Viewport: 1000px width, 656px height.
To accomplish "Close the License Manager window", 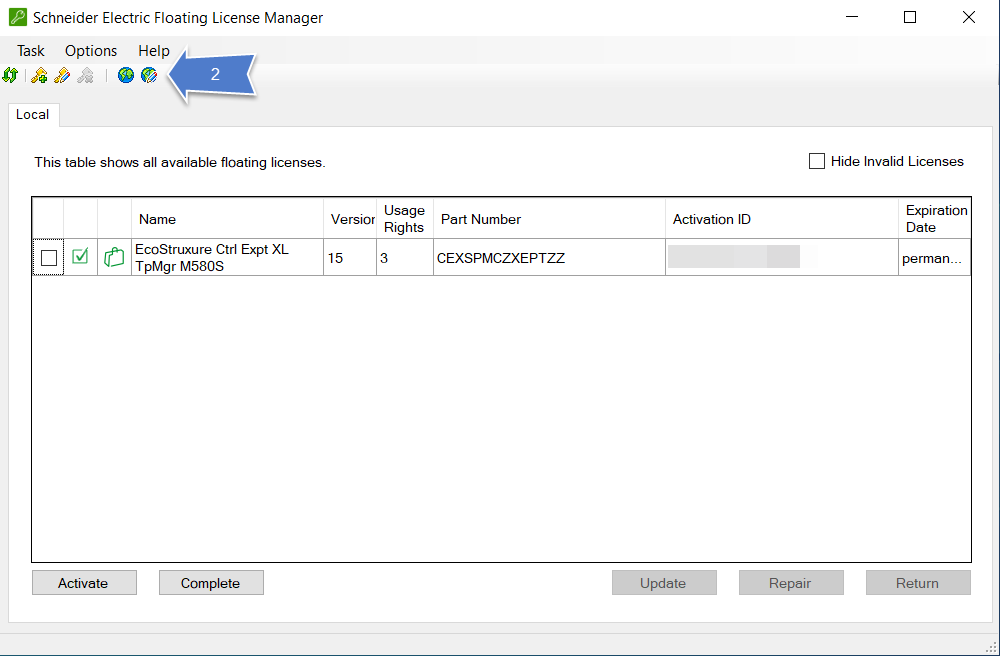I will pyautogui.click(x=969, y=17).
